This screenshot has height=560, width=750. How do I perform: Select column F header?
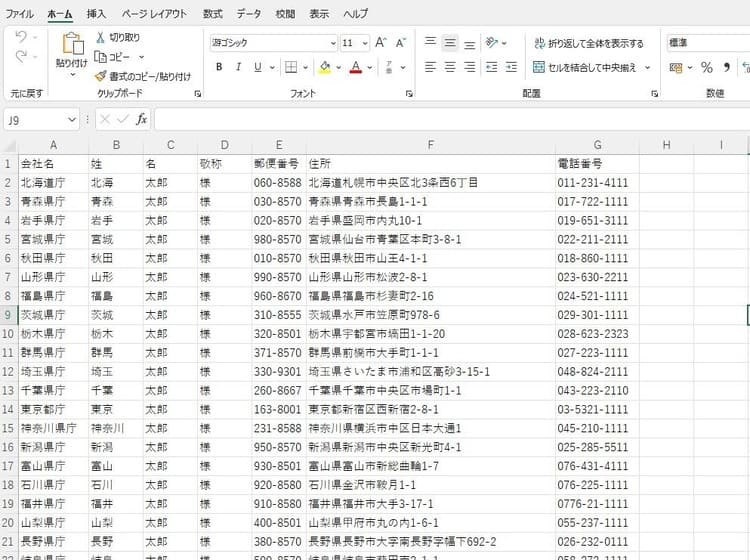430,145
